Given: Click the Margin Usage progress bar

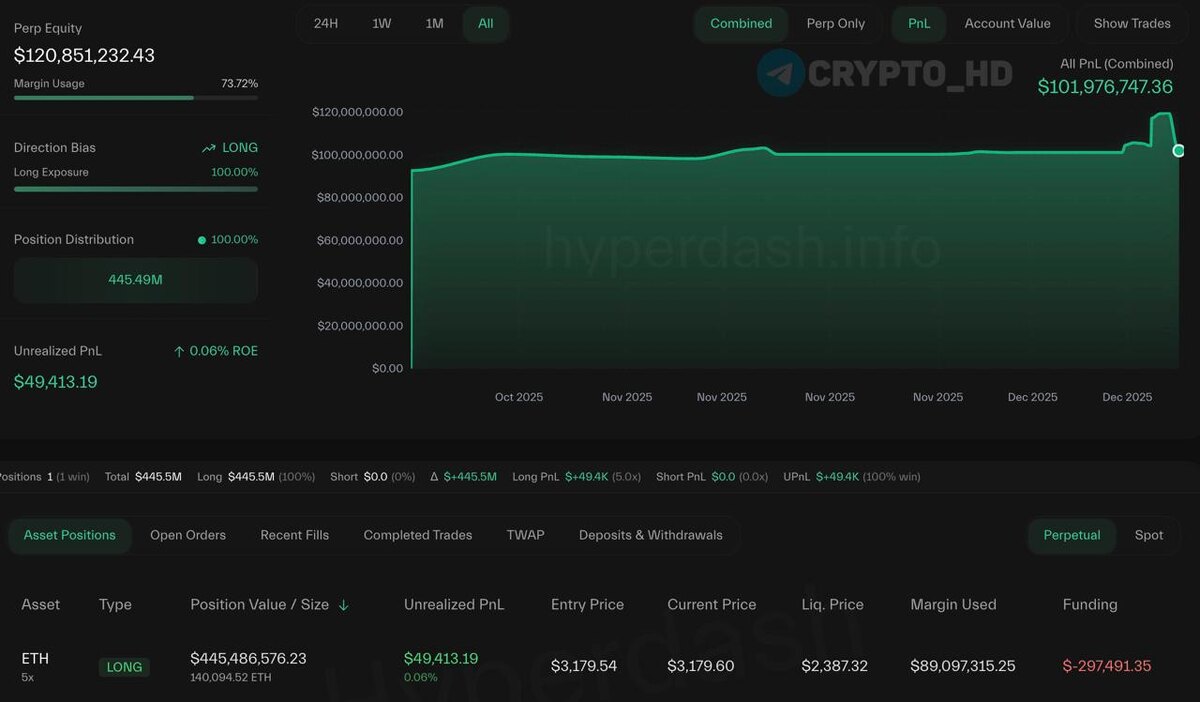Looking at the screenshot, I should tap(136, 98).
